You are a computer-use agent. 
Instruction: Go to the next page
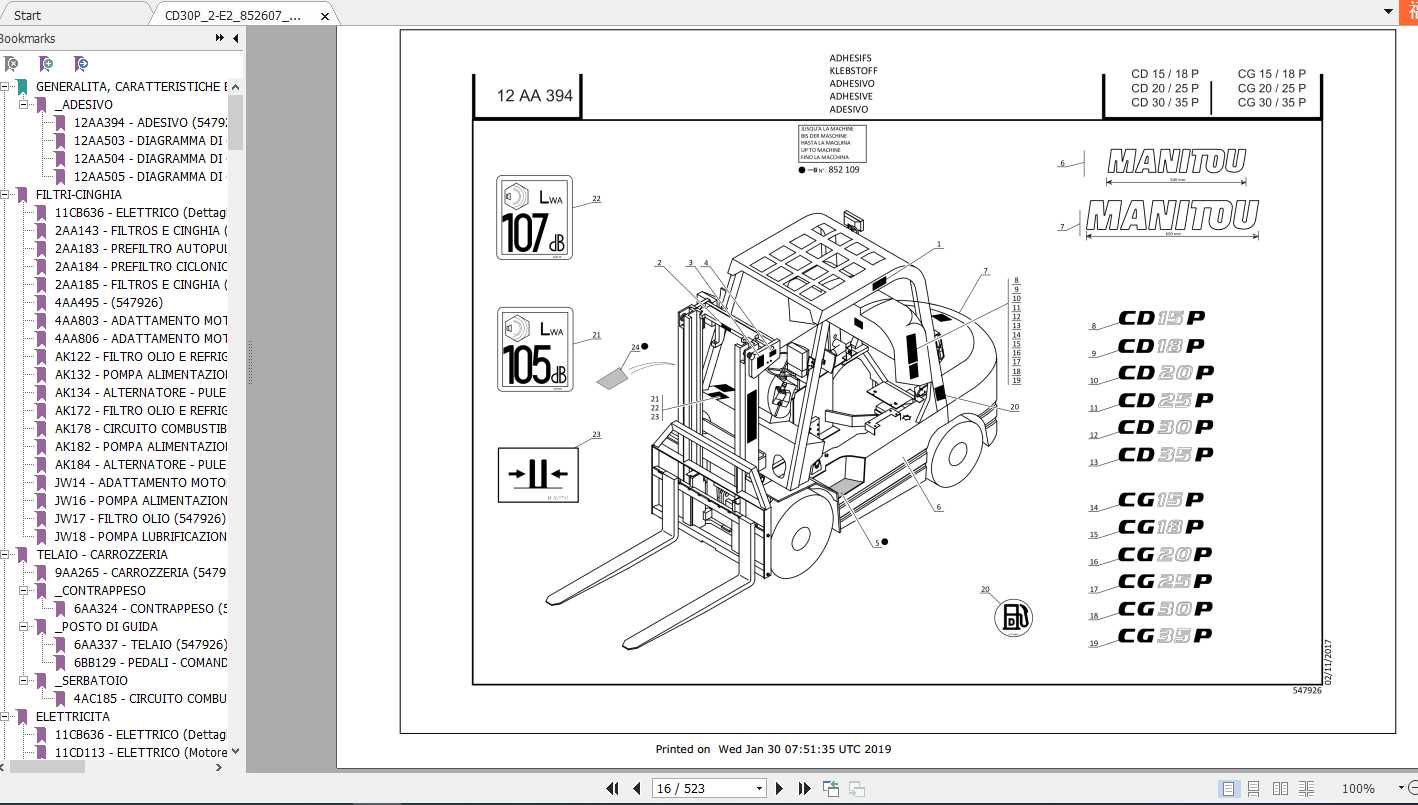point(780,788)
